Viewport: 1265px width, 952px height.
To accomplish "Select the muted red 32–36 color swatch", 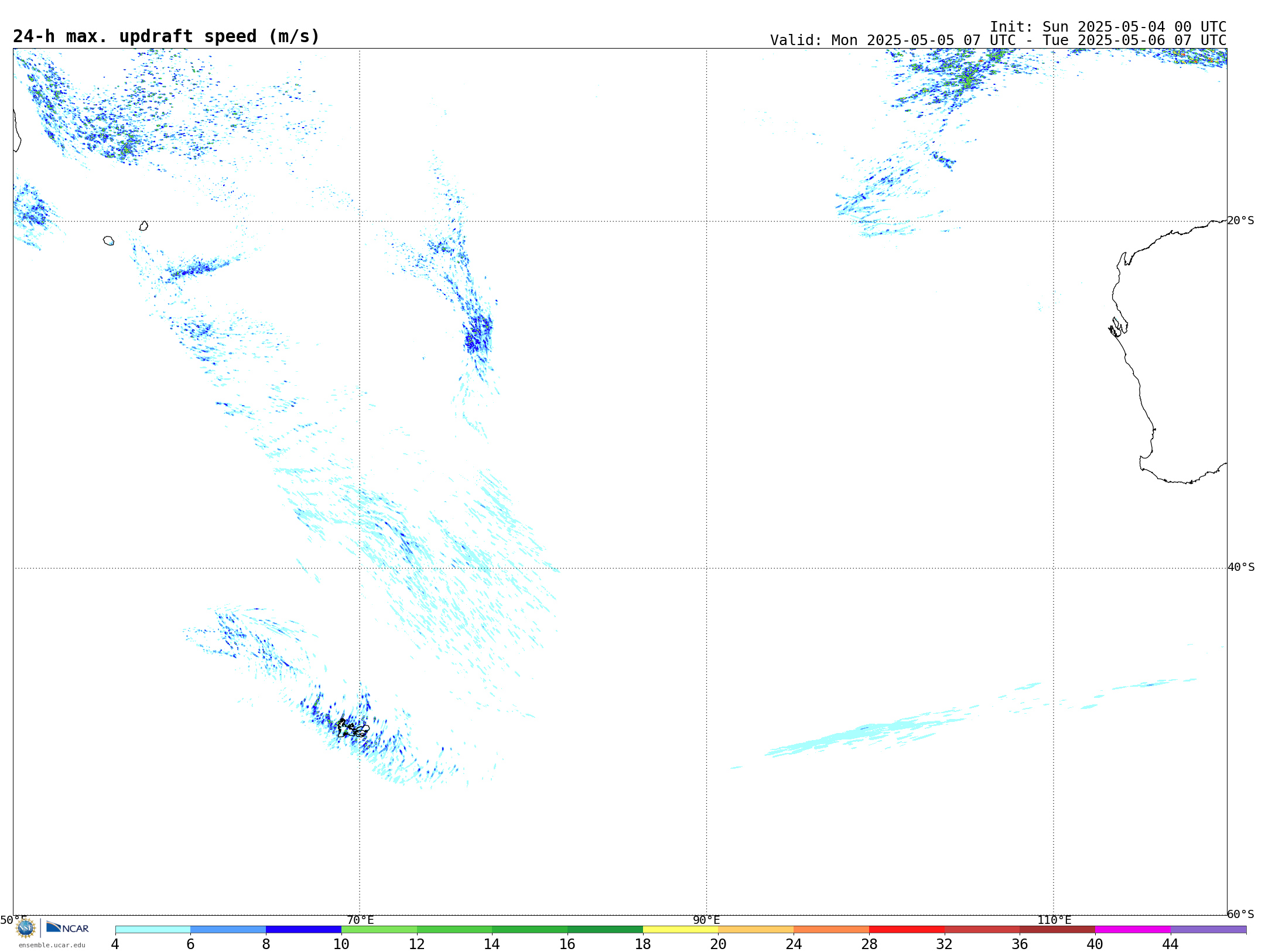I will (x=982, y=929).
